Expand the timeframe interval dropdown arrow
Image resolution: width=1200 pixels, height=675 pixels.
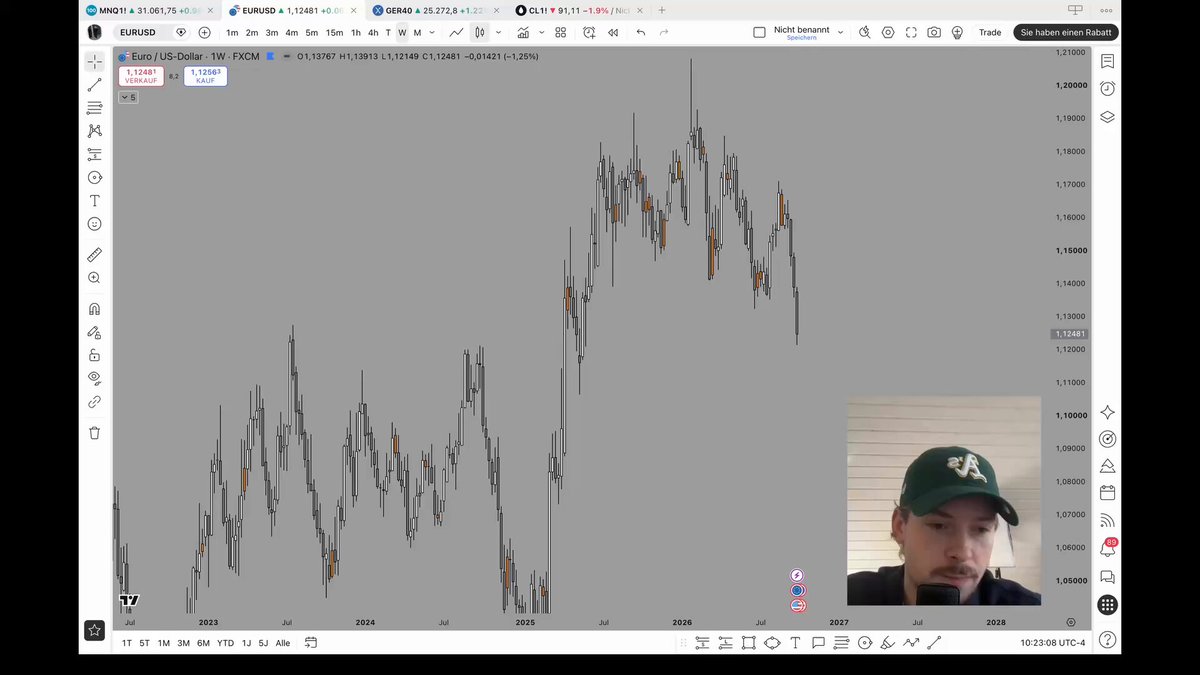pos(432,32)
